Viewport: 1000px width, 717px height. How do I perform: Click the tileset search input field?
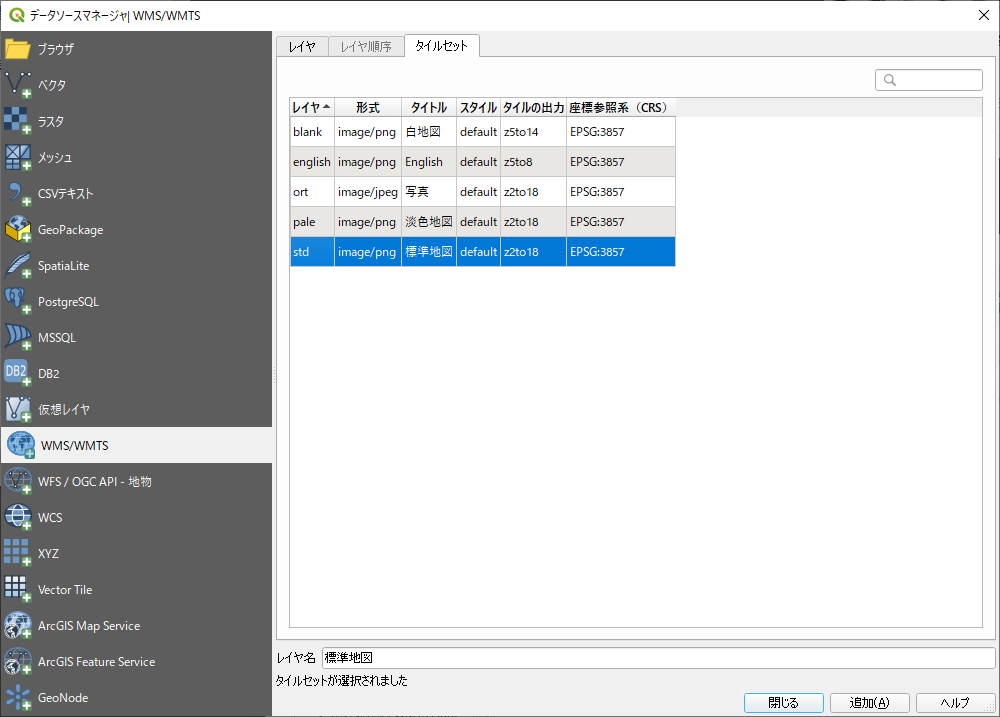pyautogui.click(x=929, y=80)
